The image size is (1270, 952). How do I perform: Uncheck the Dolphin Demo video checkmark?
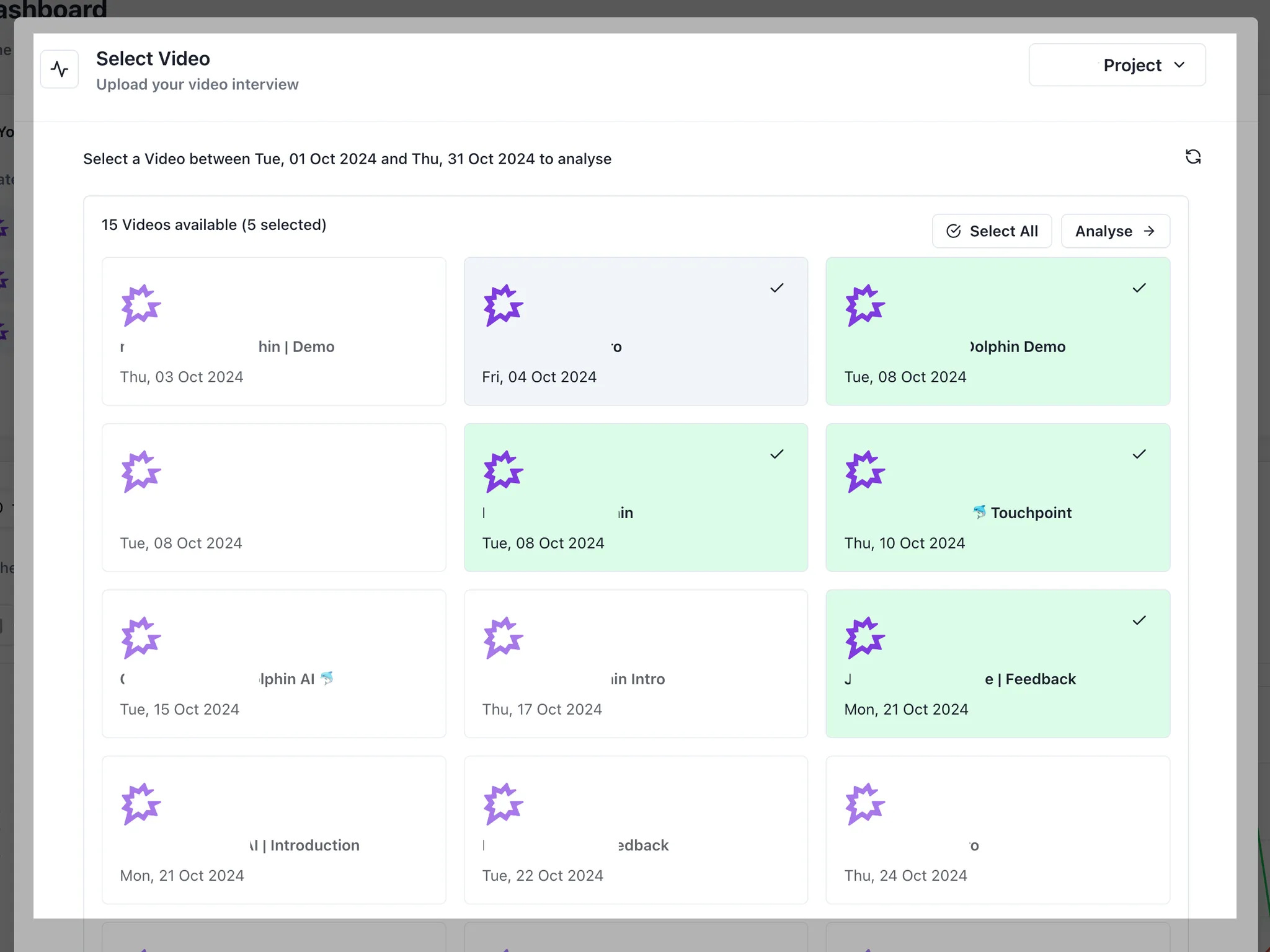click(x=1139, y=288)
